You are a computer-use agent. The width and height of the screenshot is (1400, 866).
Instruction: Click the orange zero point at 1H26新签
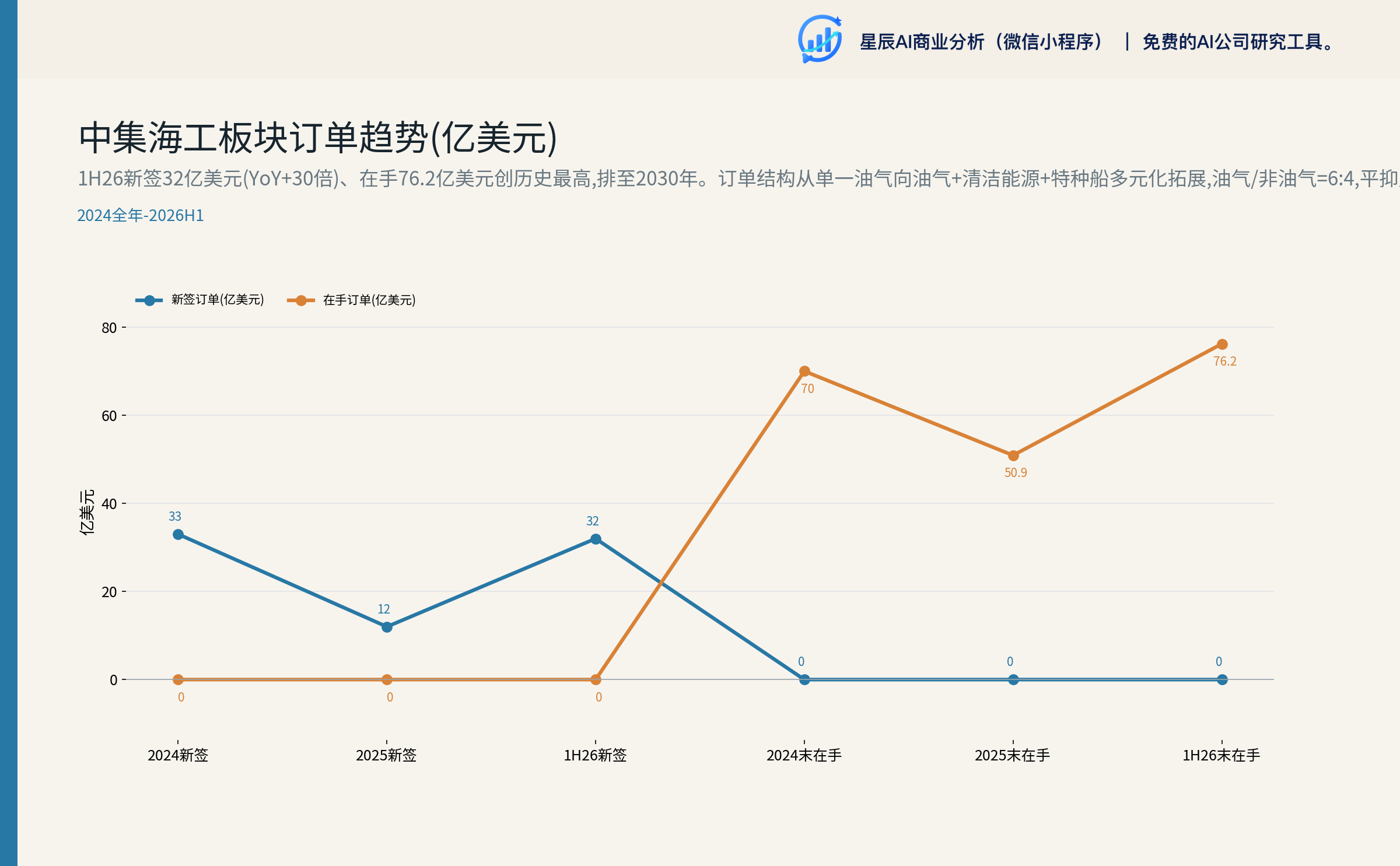point(596,679)
